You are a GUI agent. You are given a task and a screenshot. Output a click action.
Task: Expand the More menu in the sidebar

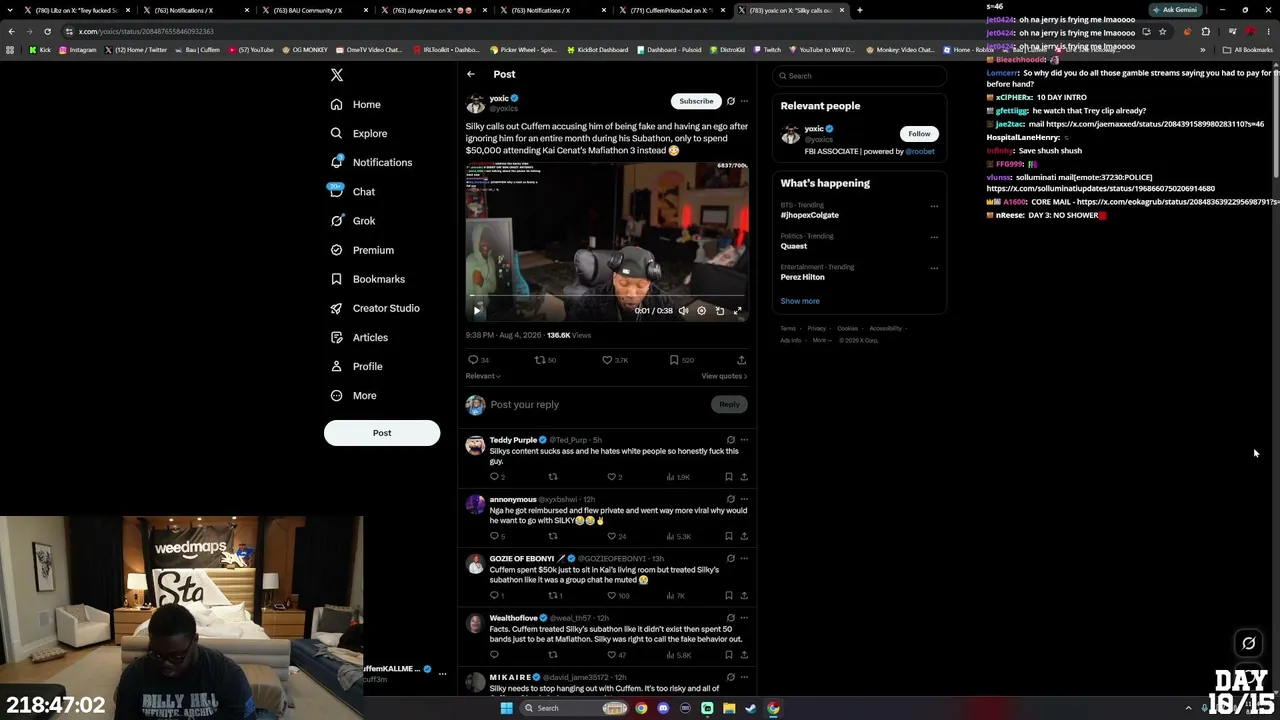tap(353, 395)
